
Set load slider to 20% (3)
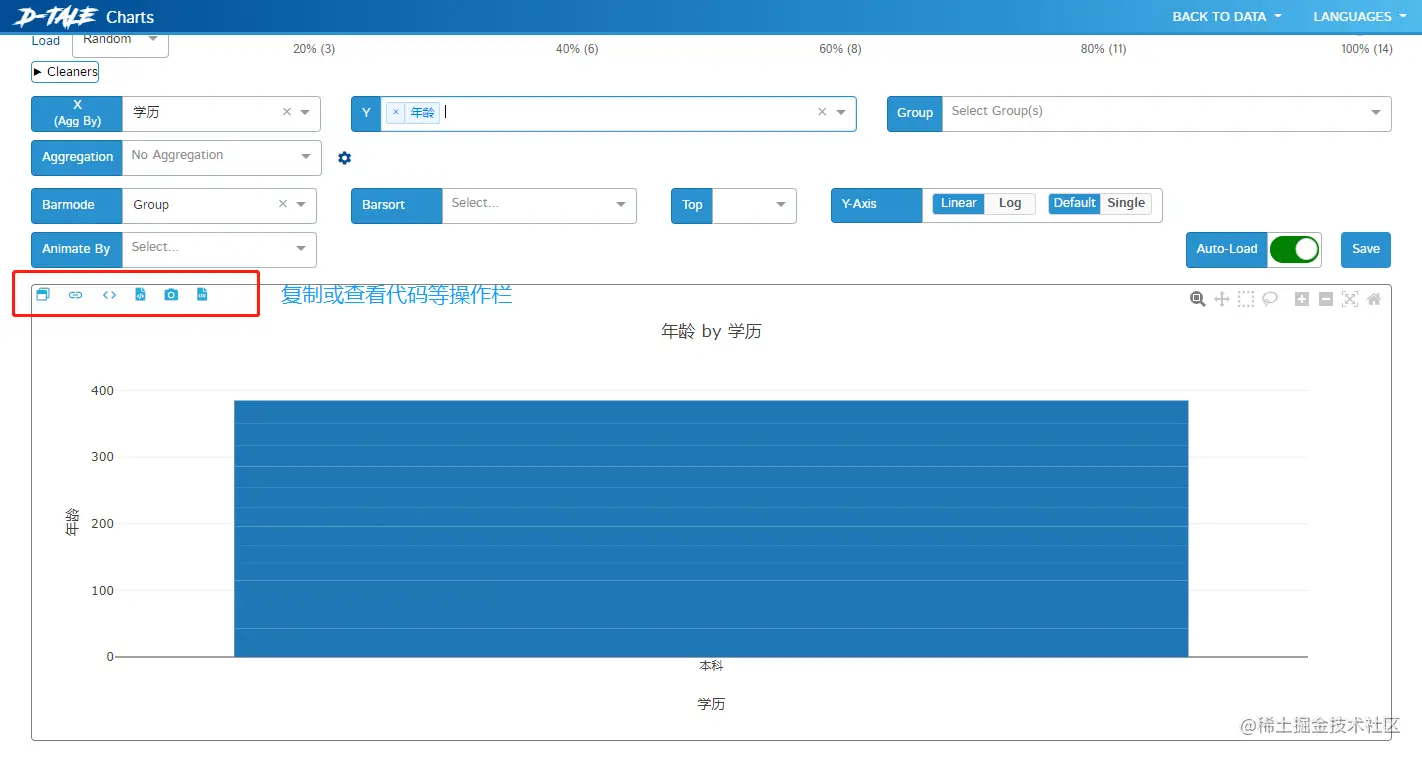click(314, 49)
